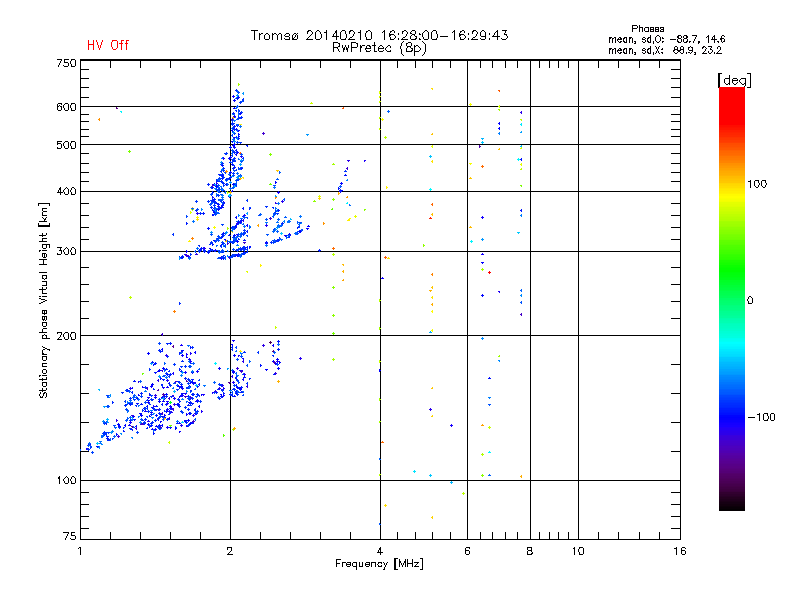Click the x-axis tick label '2'
The image size is (800, 600).
tap(230, 551)
